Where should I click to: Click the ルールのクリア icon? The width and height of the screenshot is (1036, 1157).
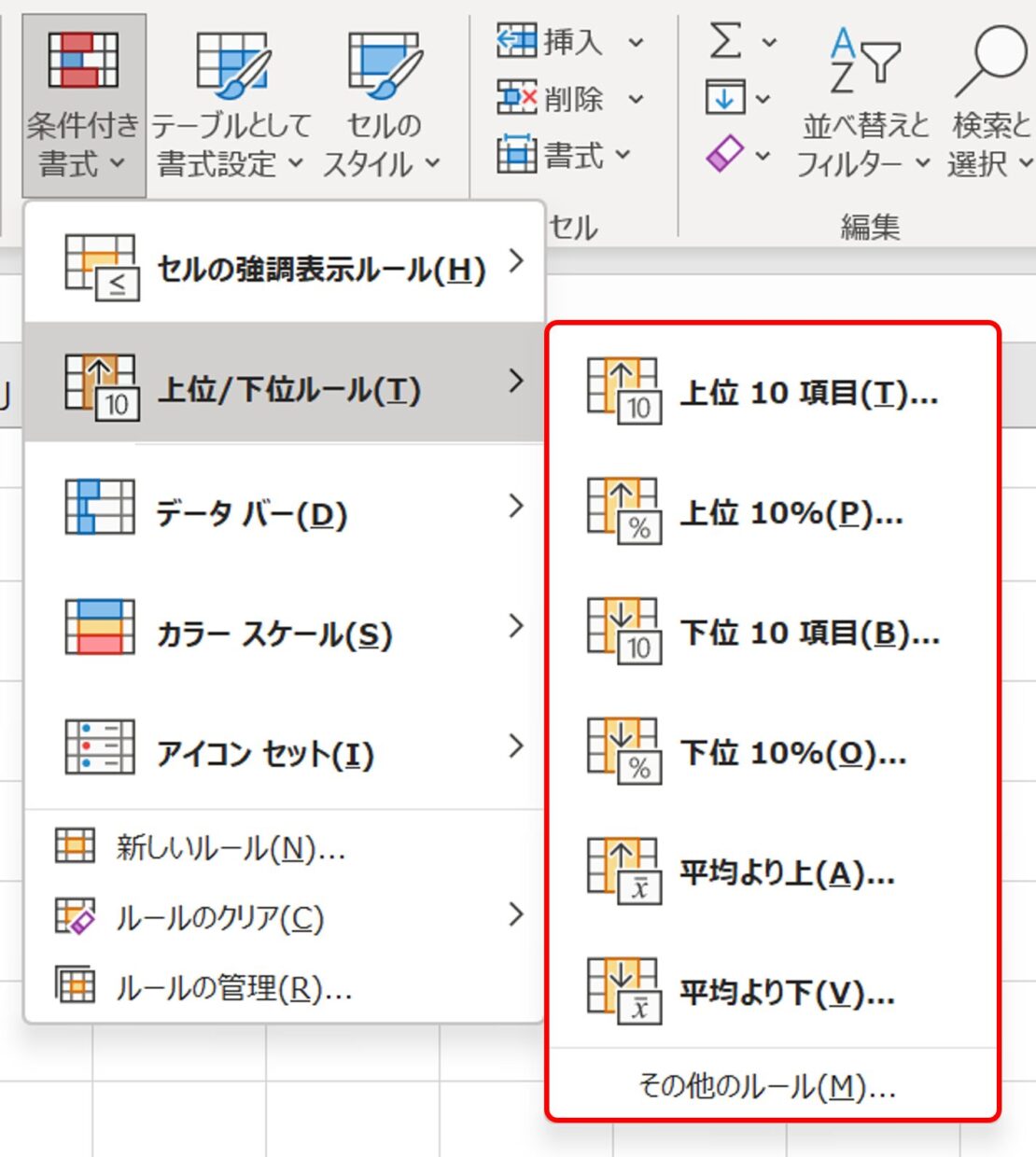[x=75, y=916]
